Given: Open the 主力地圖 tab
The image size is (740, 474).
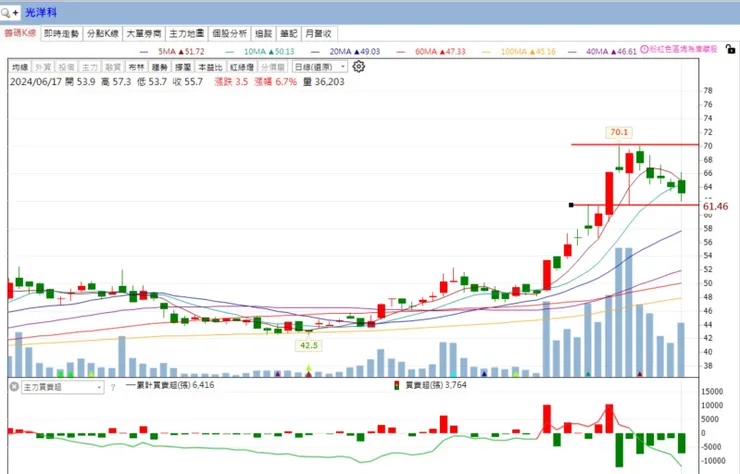Looking at the screenshot, I should (x=186, y=34).
